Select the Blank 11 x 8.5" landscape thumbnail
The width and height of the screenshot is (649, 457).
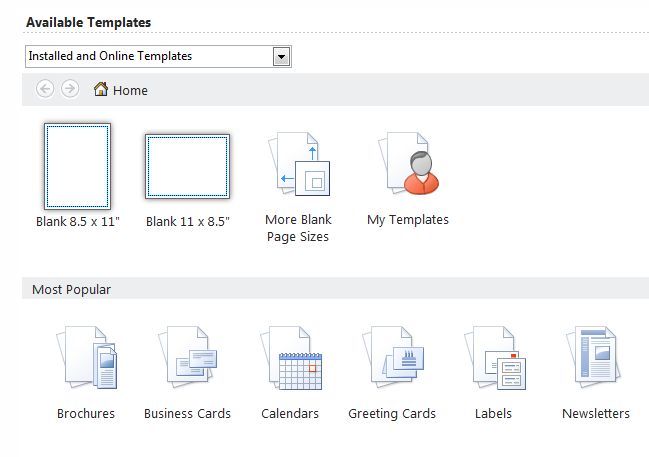point(187,166)
